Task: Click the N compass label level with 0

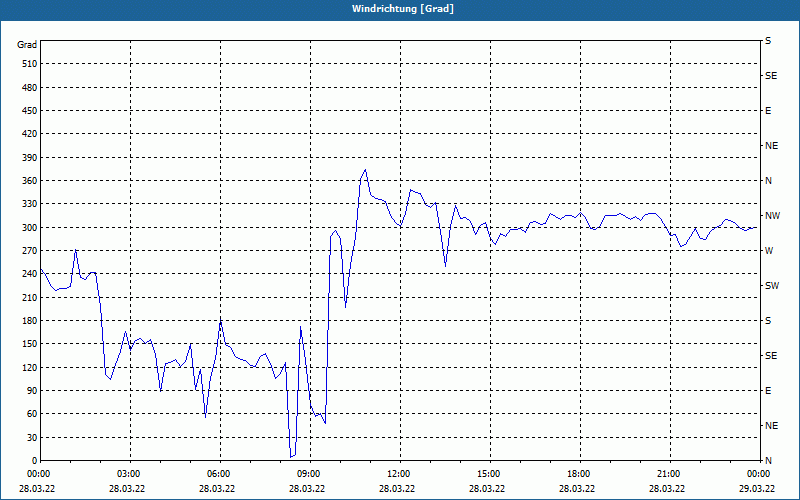Action: 768,461
